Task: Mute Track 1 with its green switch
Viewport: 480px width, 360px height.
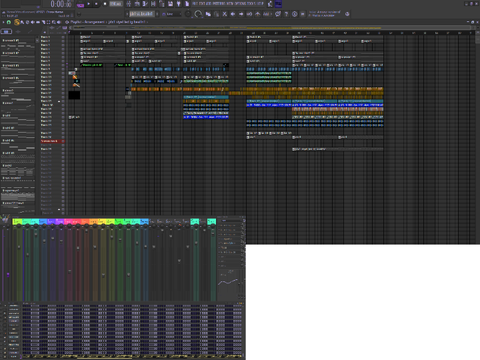Action: click(x=63, y=37)
